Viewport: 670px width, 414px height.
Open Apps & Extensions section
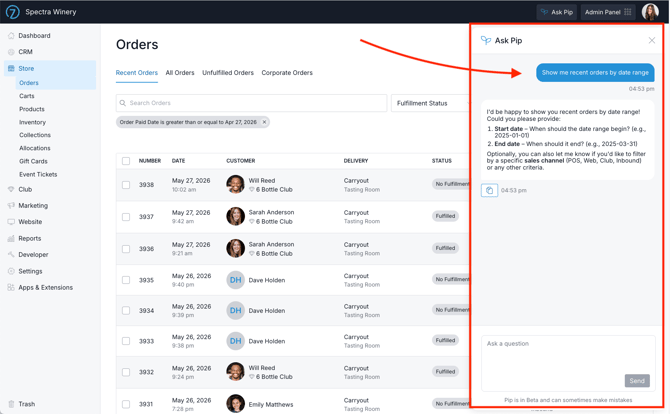[x=45, y=288]
